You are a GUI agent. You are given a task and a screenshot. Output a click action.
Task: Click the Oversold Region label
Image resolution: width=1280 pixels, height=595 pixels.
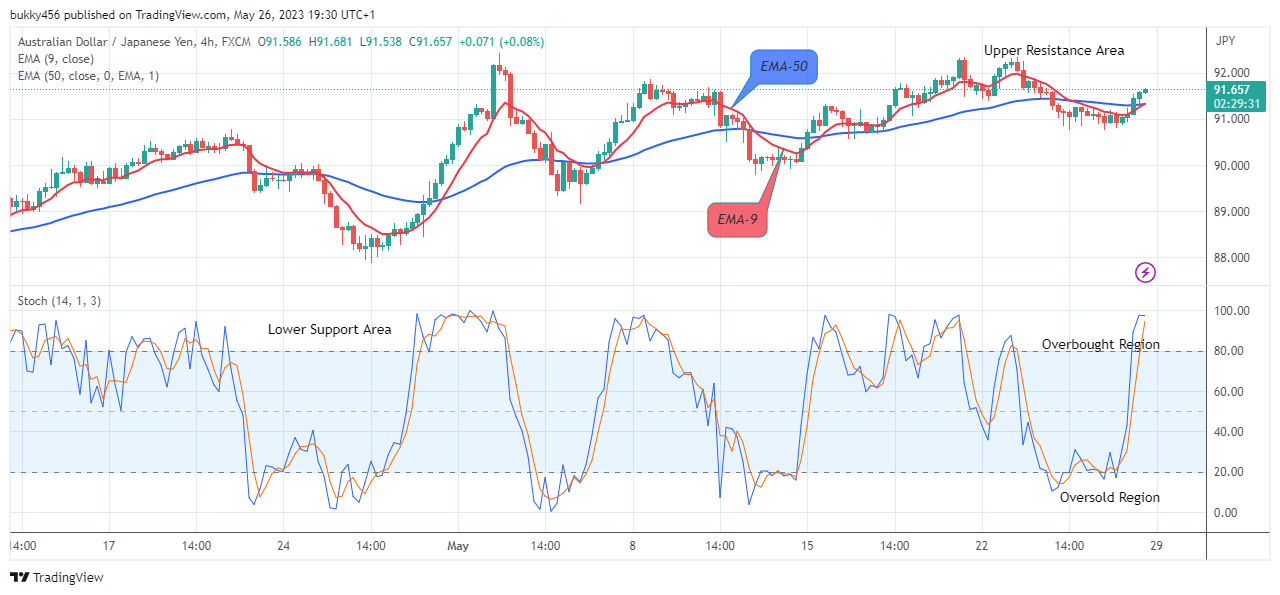pyautogui.click(x=1110, y=497)
